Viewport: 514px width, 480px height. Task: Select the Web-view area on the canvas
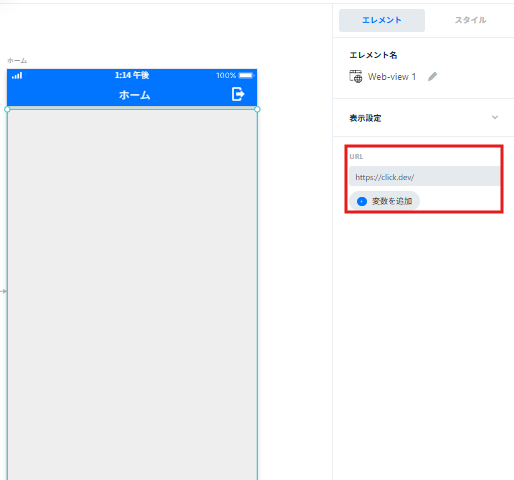pos(132,293)
